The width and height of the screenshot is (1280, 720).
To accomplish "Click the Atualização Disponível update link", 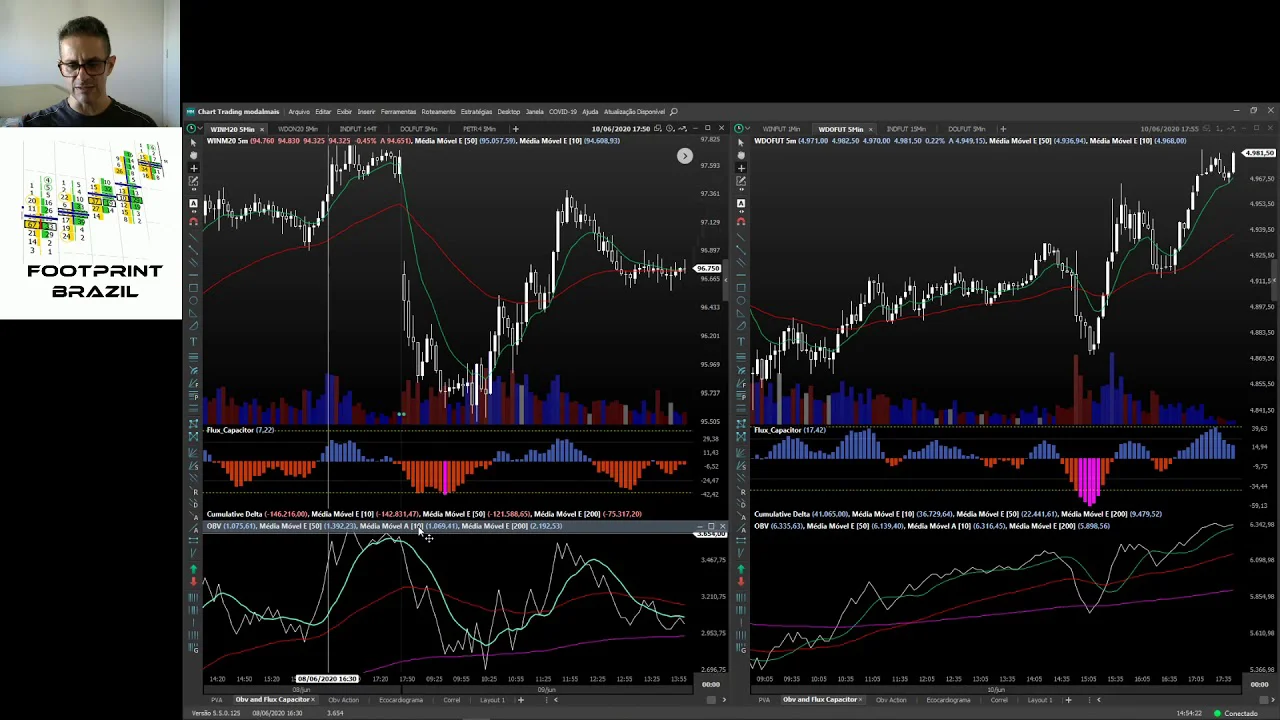I will coord(635,112).
